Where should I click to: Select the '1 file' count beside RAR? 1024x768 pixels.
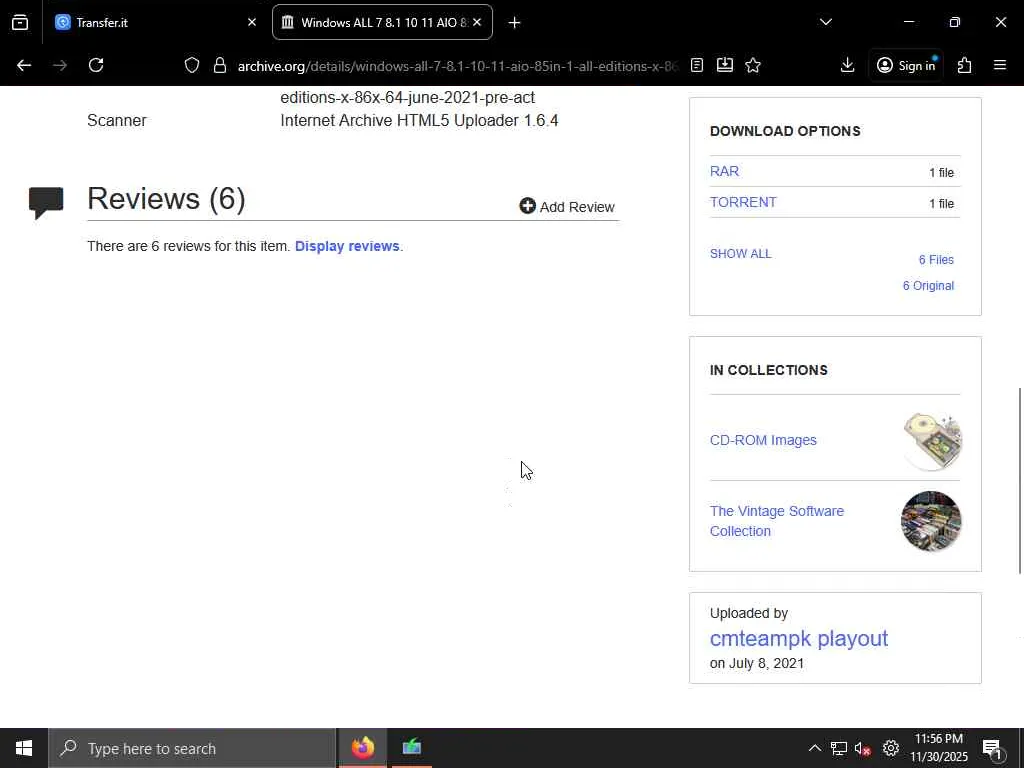941,172
